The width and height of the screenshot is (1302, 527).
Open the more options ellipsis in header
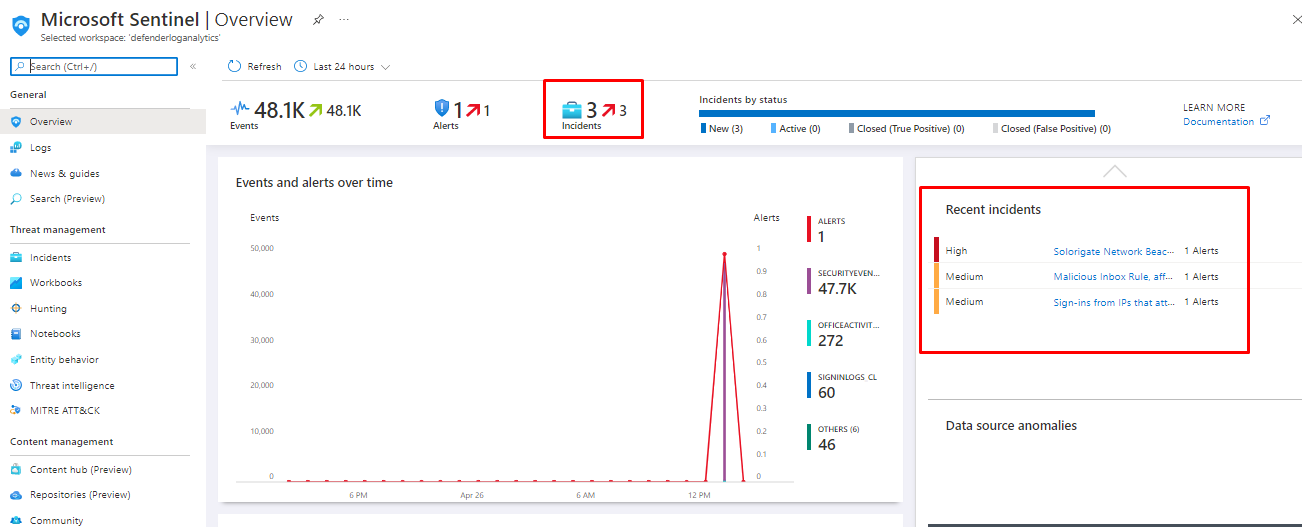click(344, 20)
